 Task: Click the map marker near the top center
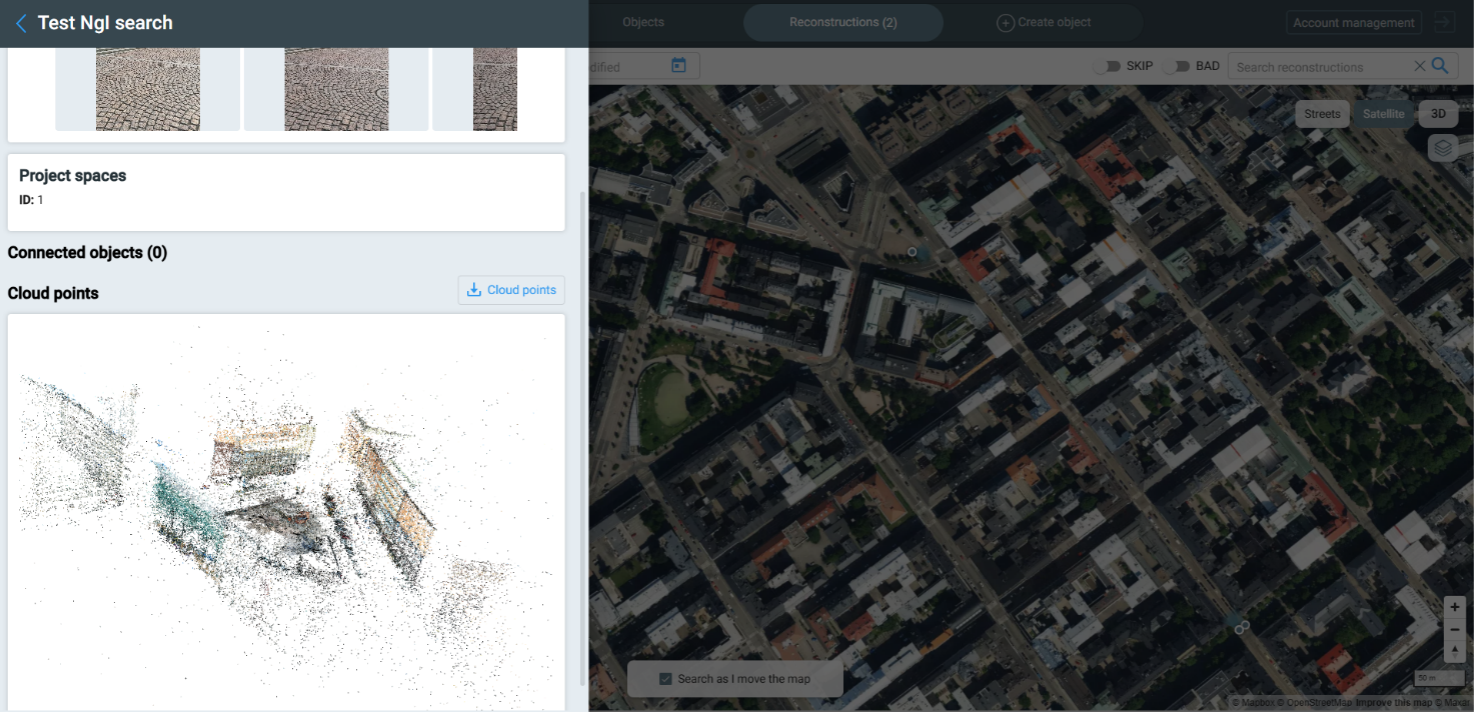pos(912,252)
